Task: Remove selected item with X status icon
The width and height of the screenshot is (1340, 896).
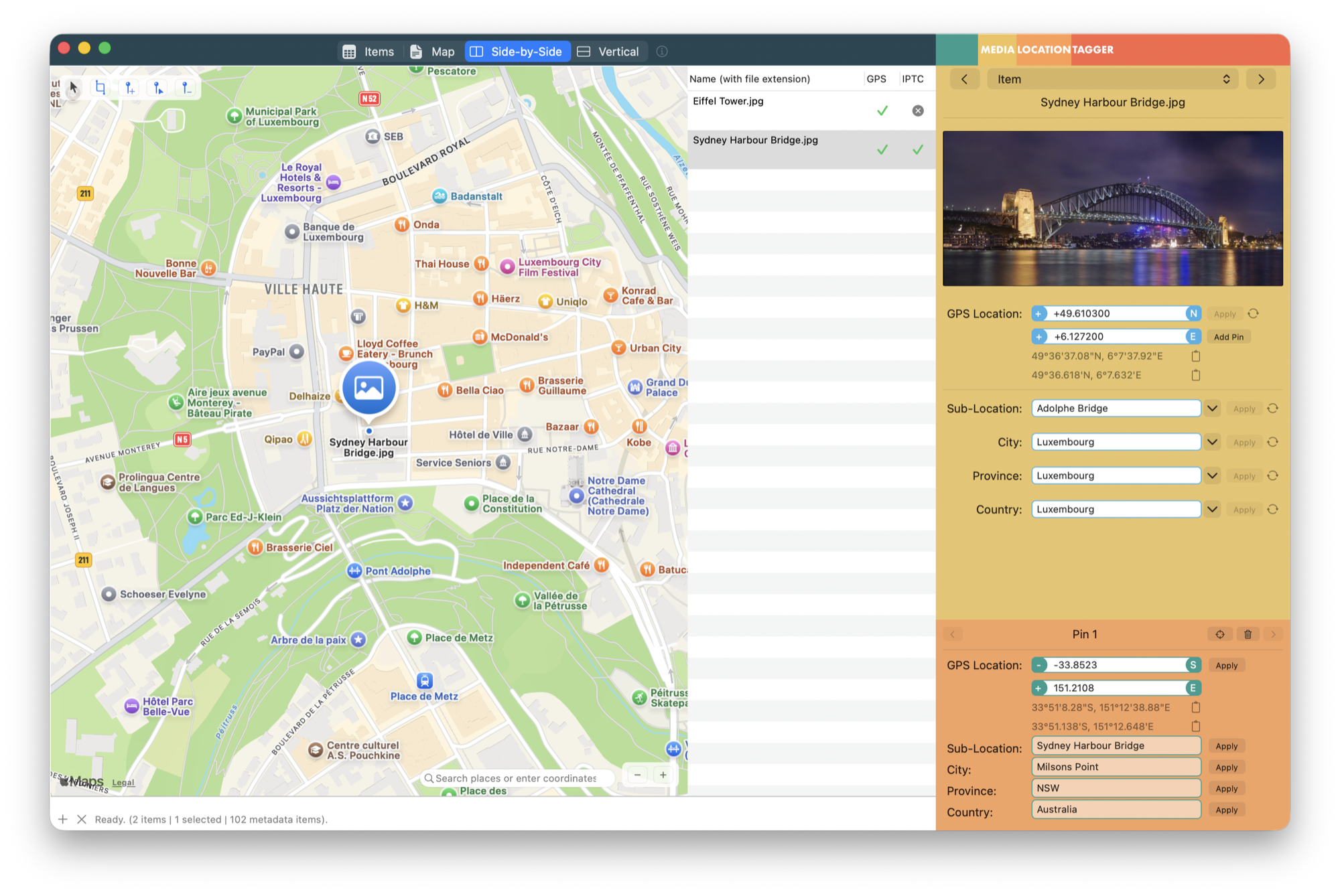Action: [82, 819]
